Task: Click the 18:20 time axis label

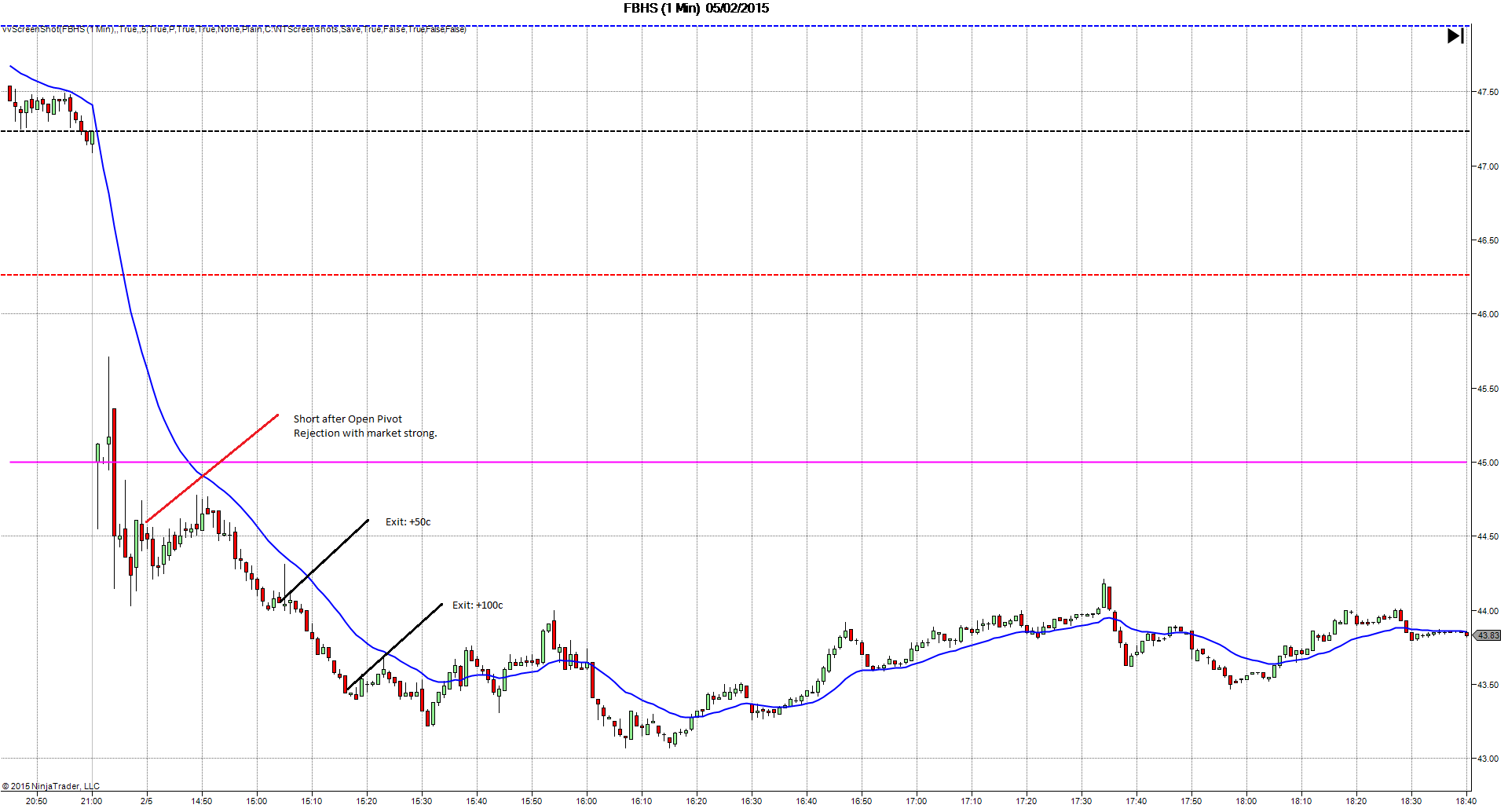Action: click(1356, 801)
